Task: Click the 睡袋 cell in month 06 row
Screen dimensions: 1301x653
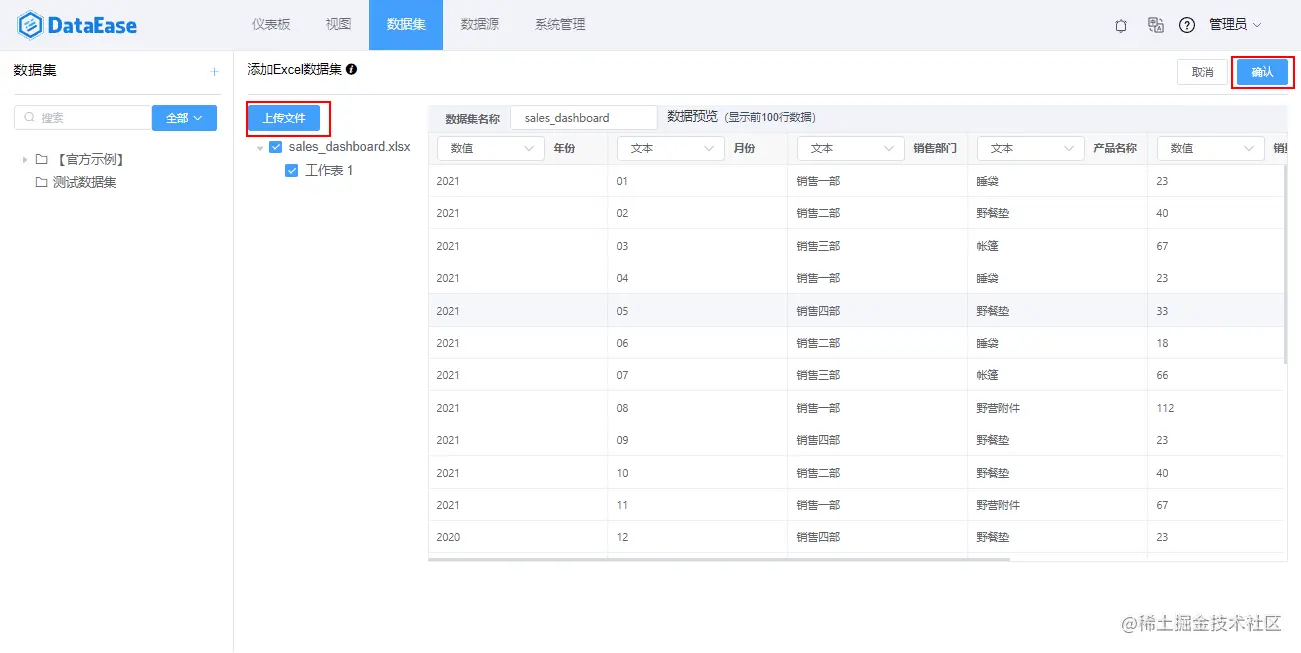Action: click(987, 343)
